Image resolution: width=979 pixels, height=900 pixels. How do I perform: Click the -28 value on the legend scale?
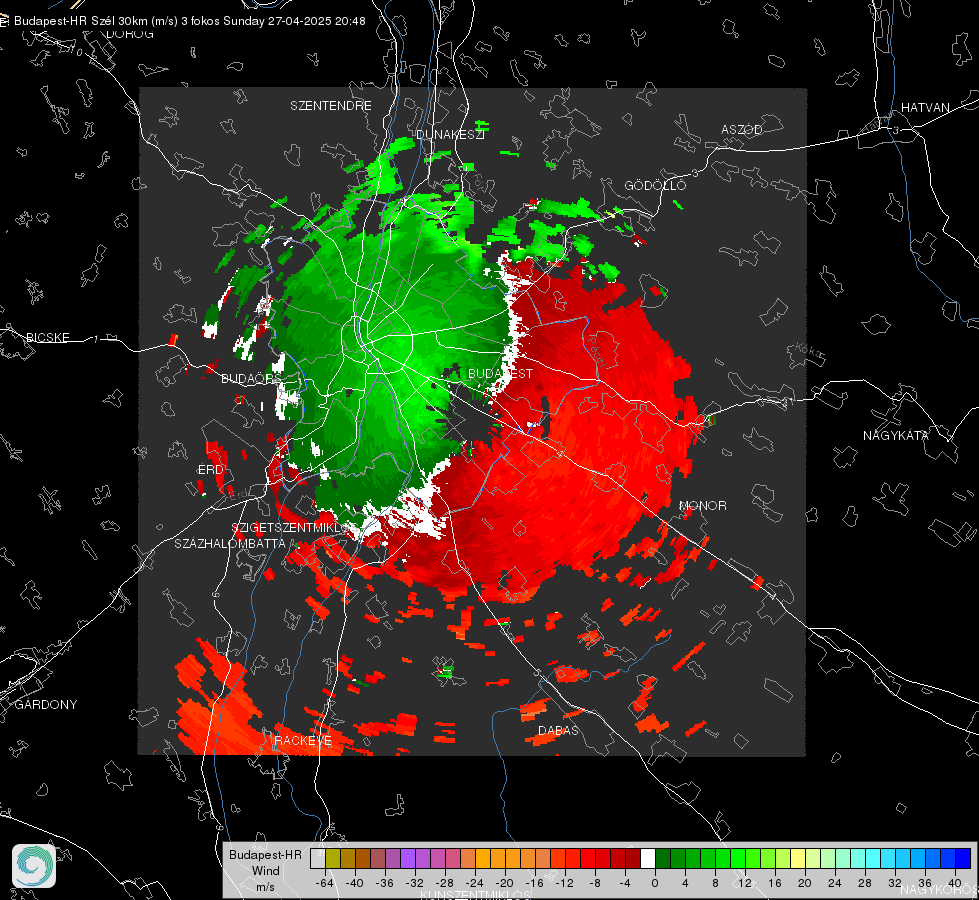pyautogui.click(x=445, y=883)
